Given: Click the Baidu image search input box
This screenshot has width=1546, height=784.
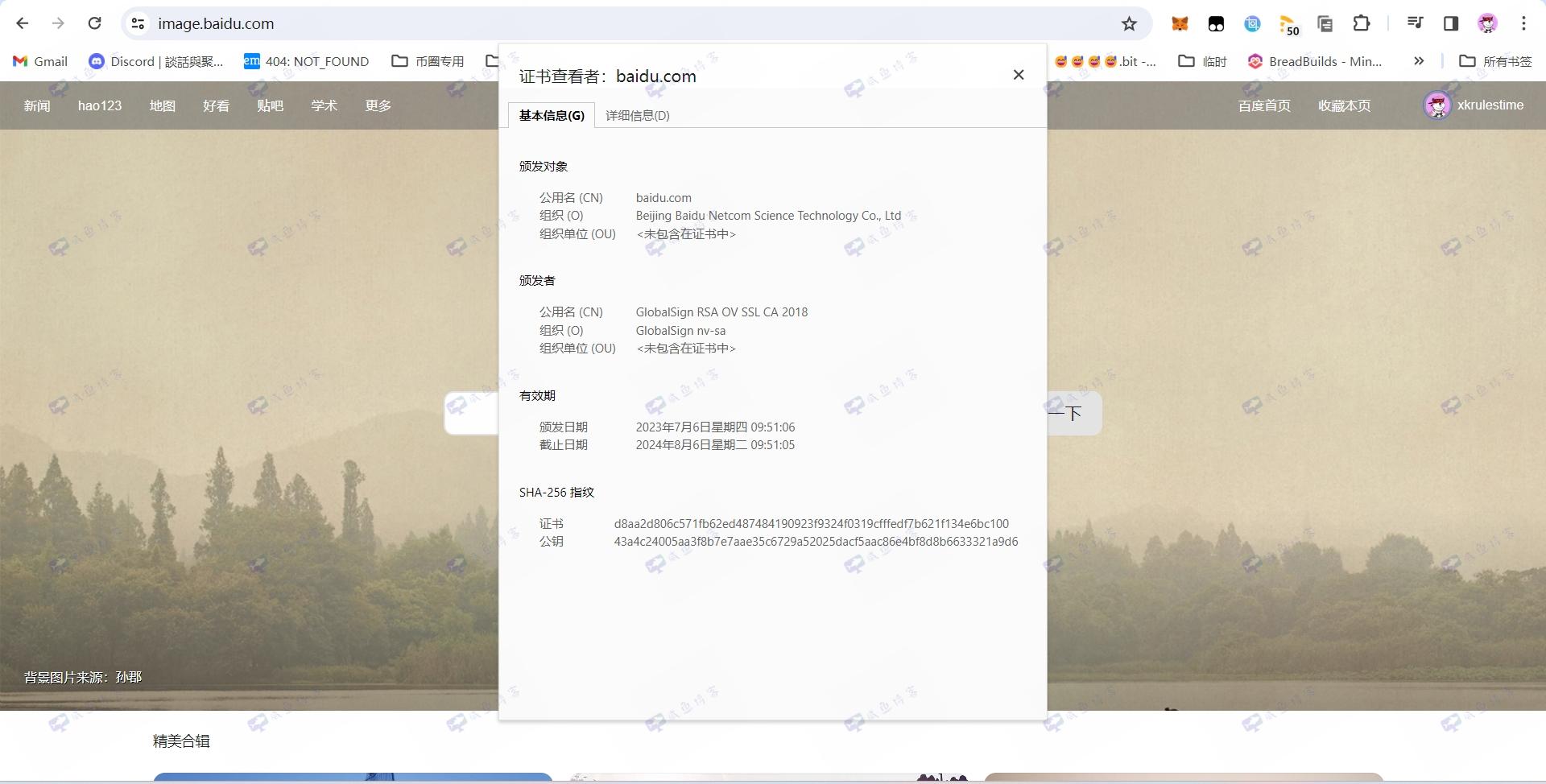Looking at the screenshot, I should [x=472, y=413].
